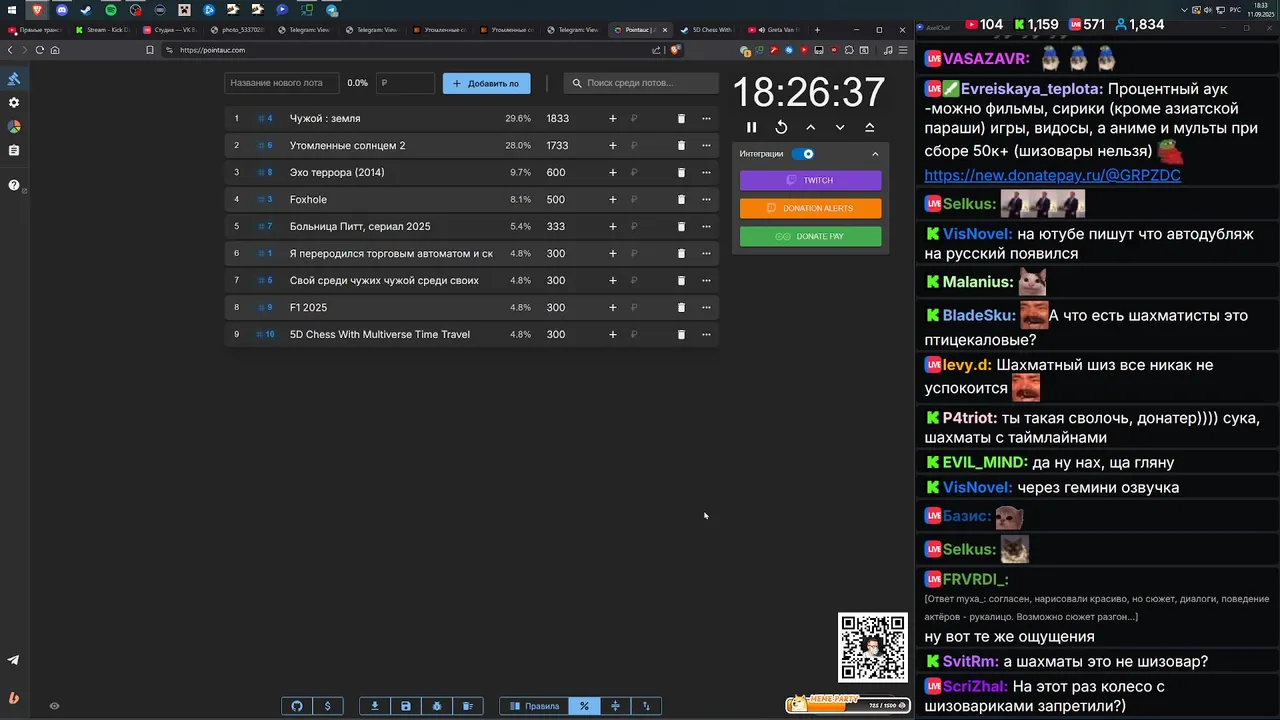Click the Чужой : земля lot name
1280x720 pixels.
(x=325, y=118)
